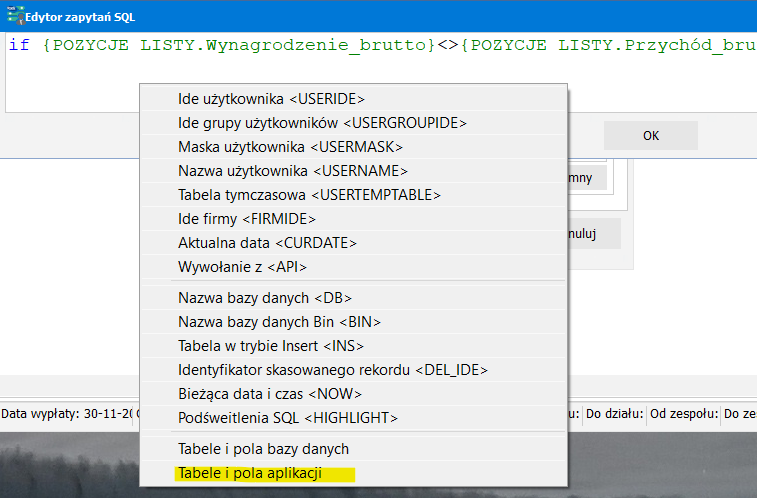The width and height of the screenshot is (757, 498).
Task: Click the OK button
Action: click(650, 136)
